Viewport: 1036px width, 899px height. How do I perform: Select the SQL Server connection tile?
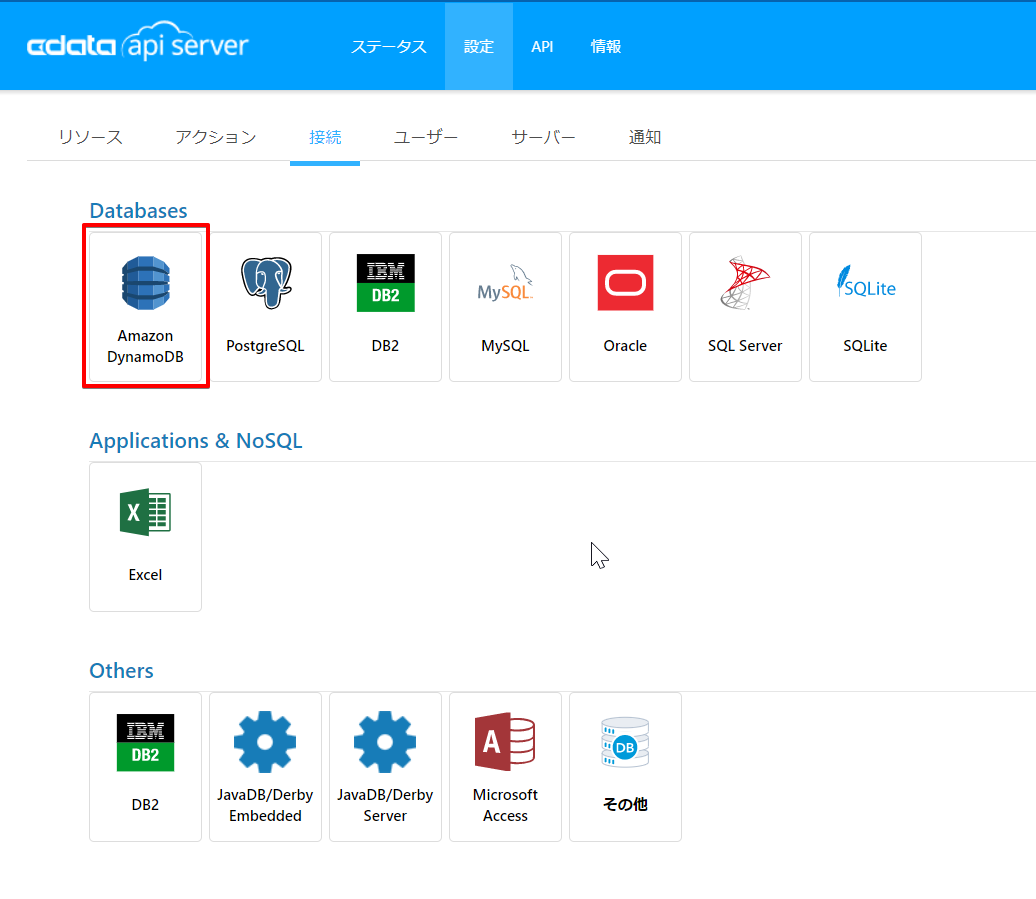tap(745, 306)
